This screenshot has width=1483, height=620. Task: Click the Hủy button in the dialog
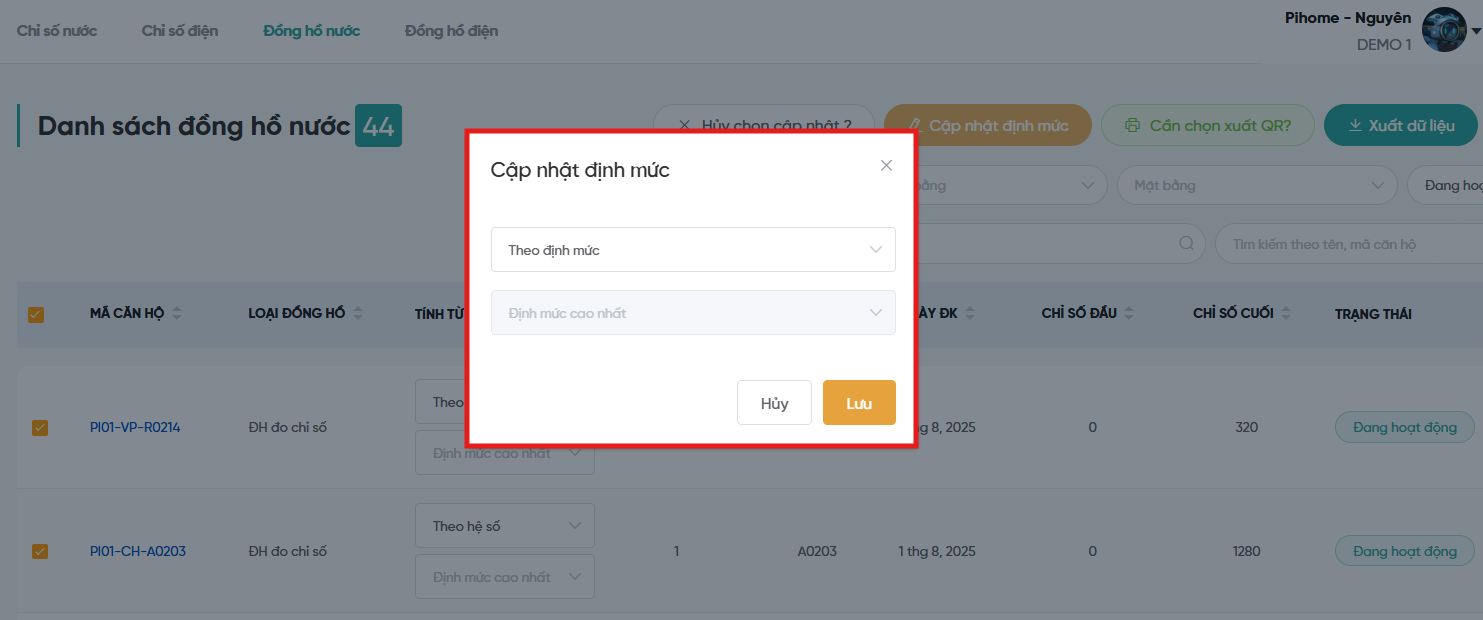[774, 403]
